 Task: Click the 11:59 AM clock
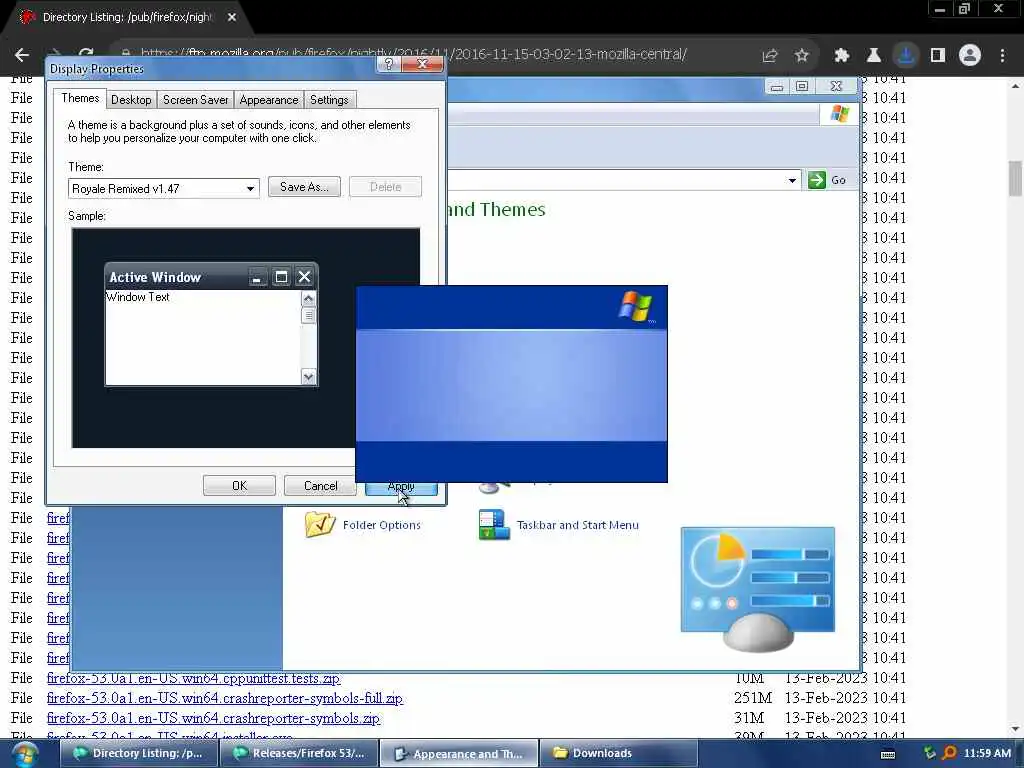pyautogui.click(x=987, y=753)
